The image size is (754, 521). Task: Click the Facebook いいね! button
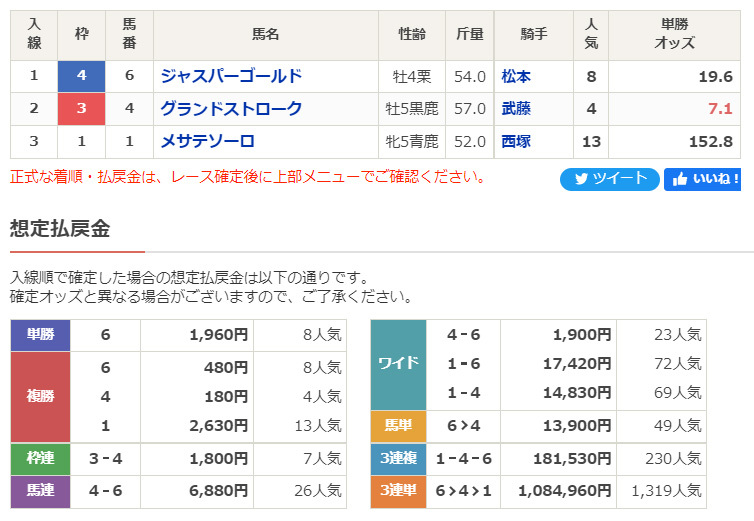click(x=702, y=179)
